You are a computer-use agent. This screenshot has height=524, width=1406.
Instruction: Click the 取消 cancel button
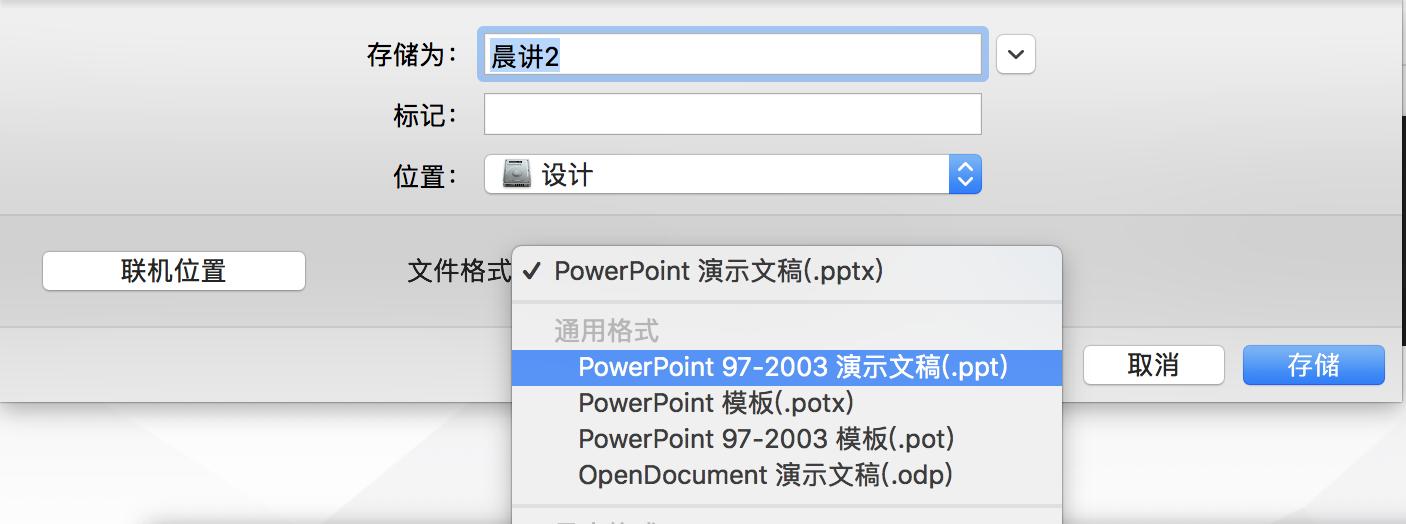[1154, 365]
